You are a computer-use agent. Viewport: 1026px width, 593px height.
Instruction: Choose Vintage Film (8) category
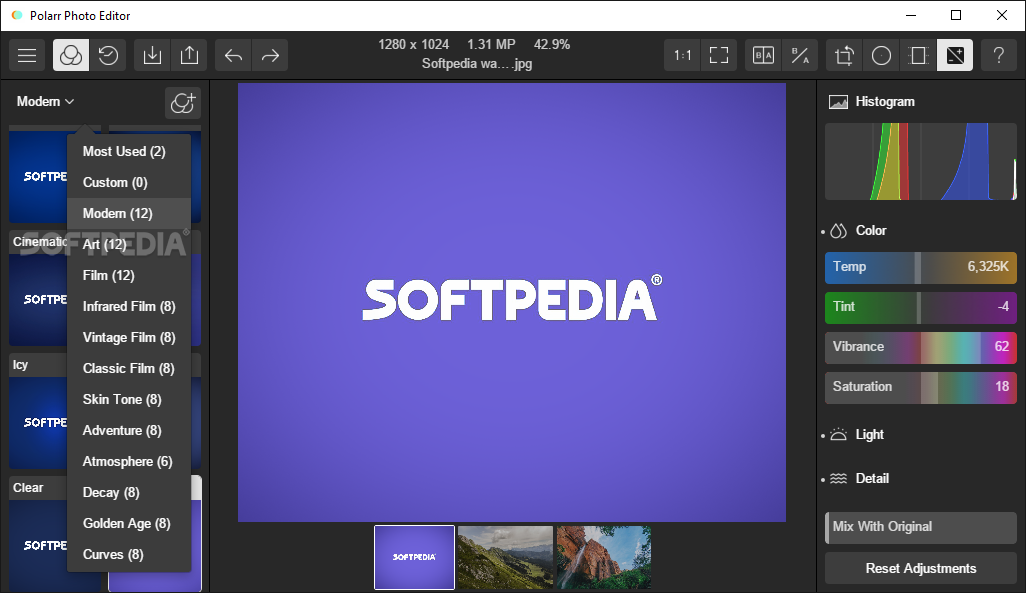click(129, 337)
